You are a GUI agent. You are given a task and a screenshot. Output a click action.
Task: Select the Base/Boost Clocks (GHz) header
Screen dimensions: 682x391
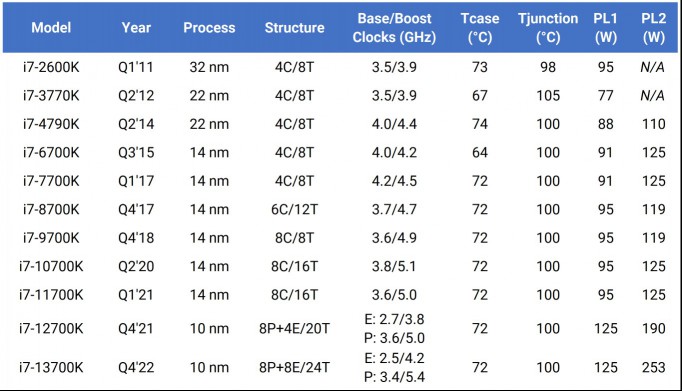394,28
